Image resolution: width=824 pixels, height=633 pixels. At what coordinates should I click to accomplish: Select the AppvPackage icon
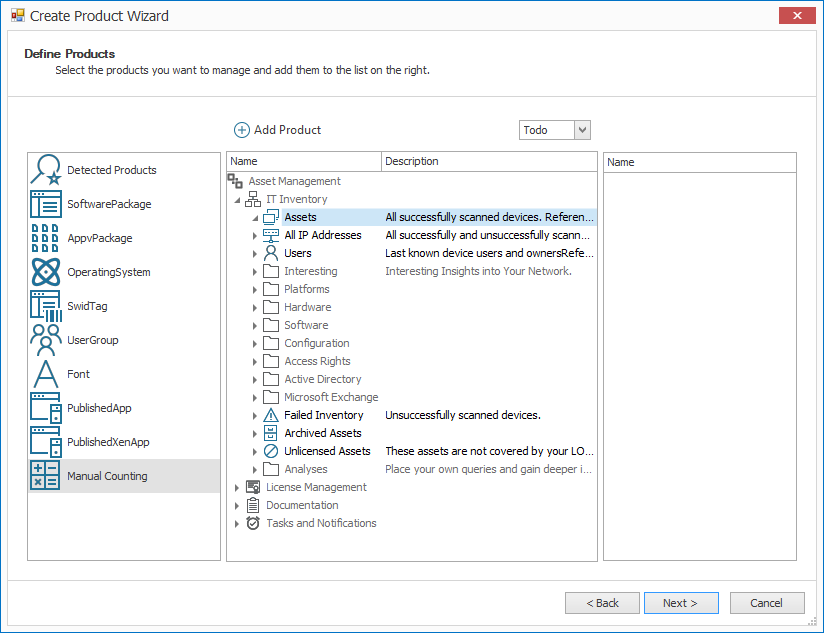(46, 238)
